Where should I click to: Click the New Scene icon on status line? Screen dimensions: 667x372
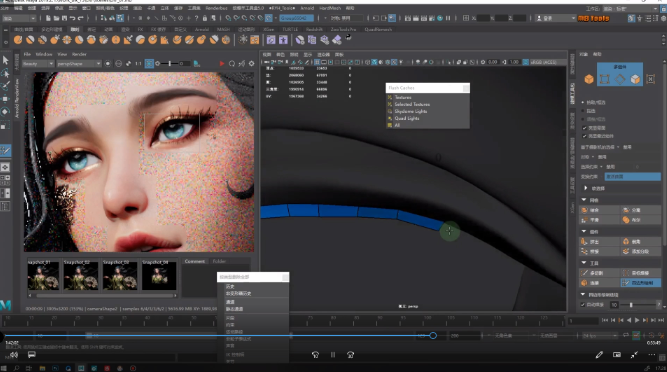pos(48,18)
